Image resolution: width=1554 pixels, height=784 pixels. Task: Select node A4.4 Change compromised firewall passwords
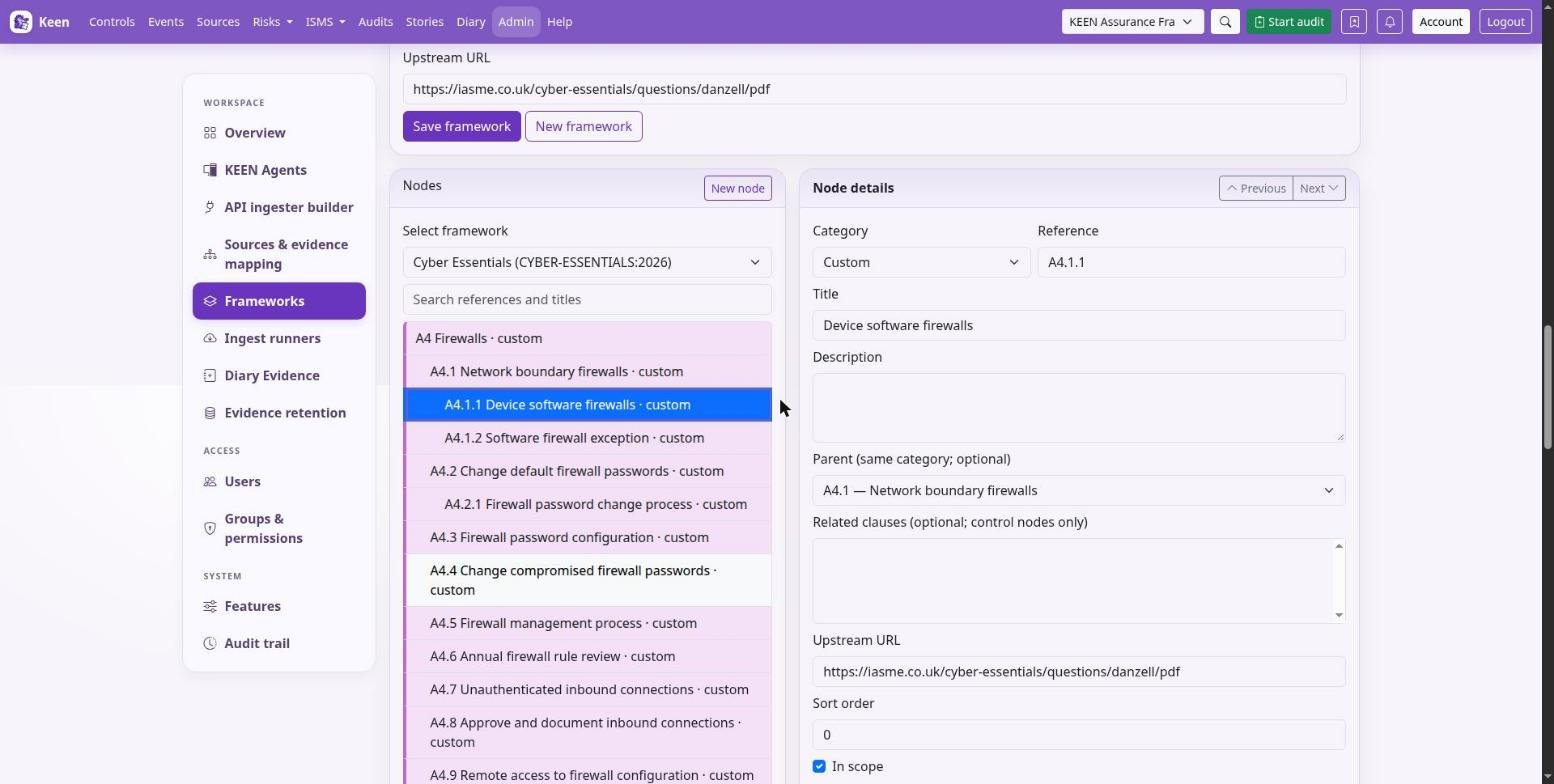pyautogui.click(x=587, y=580)
